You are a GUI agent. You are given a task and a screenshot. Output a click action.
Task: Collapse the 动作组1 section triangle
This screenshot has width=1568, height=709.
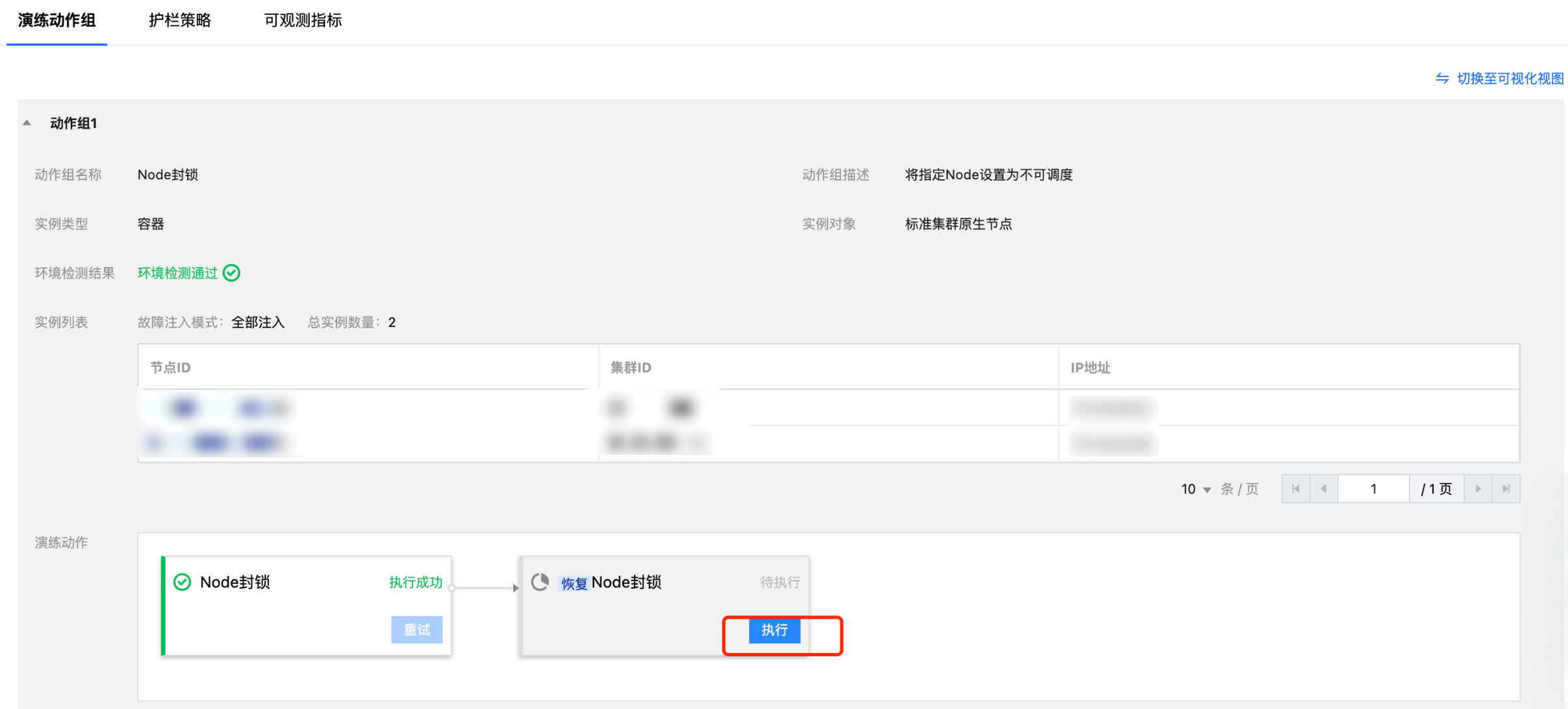point(27,123)
